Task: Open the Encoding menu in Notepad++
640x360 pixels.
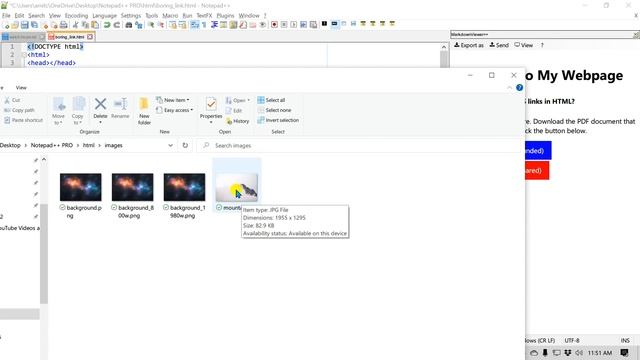Action: 76,16
